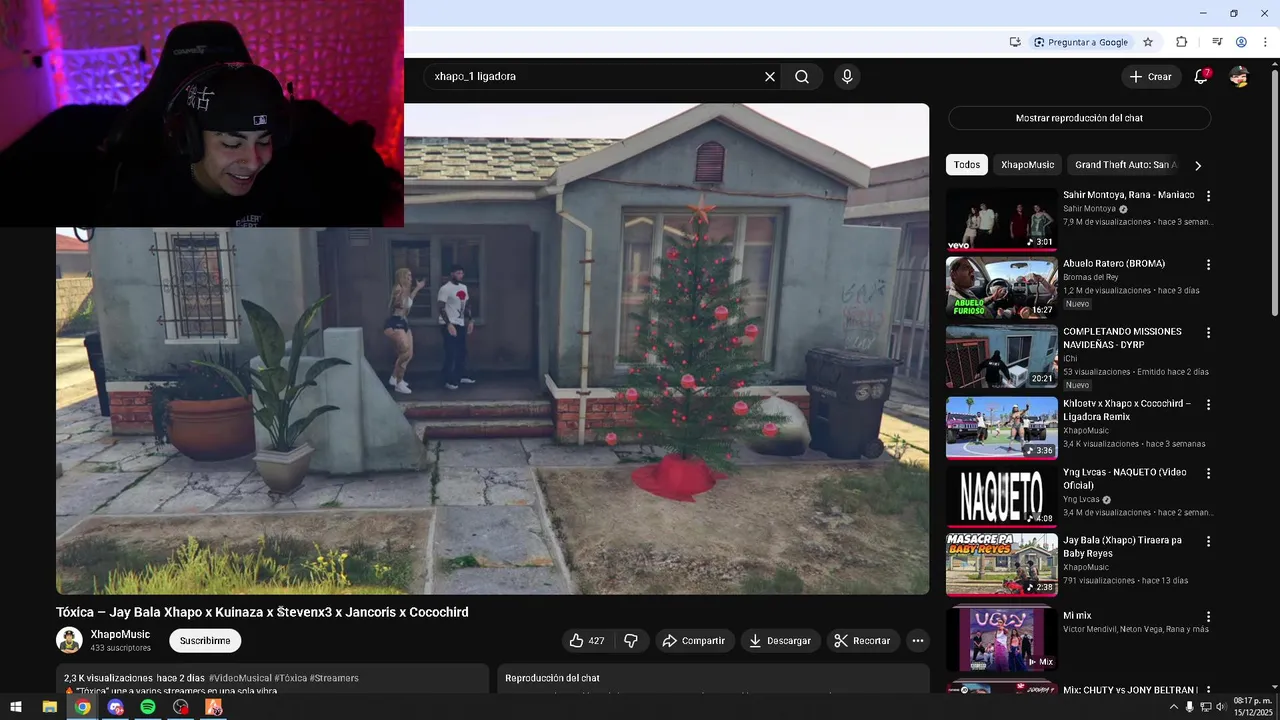Dislike the video with thumbs down
This screenshot has width=1280, height=720.
(x=631, y=641)
